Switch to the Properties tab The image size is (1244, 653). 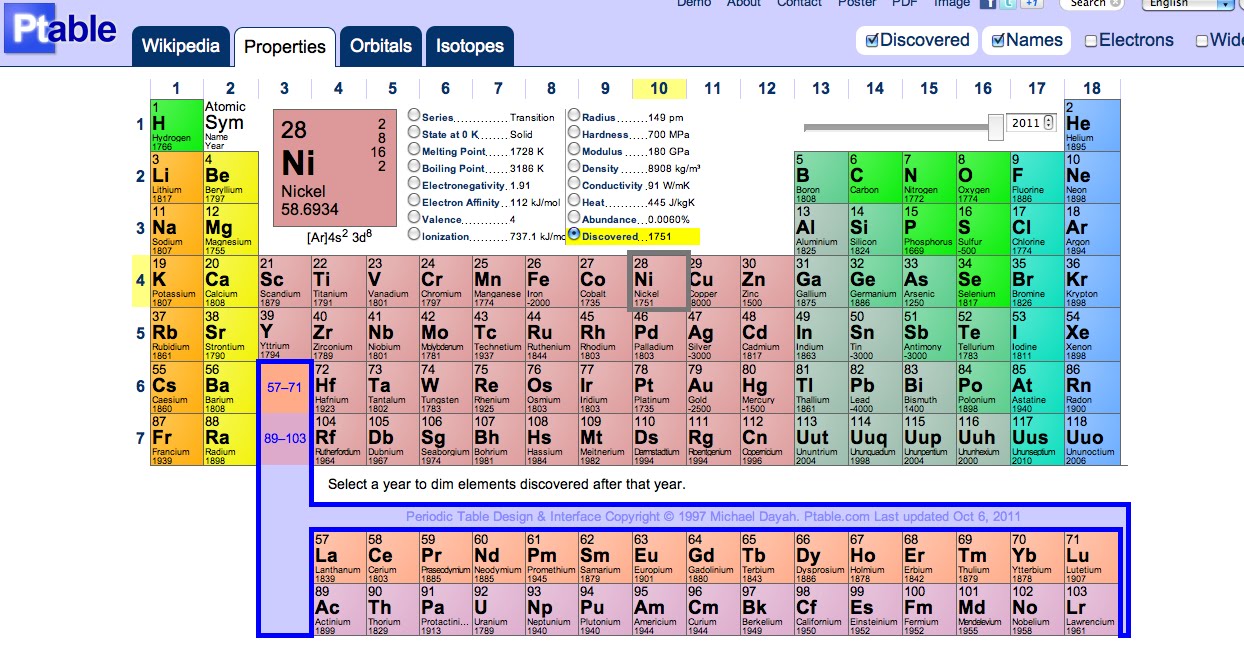(285, 47)
